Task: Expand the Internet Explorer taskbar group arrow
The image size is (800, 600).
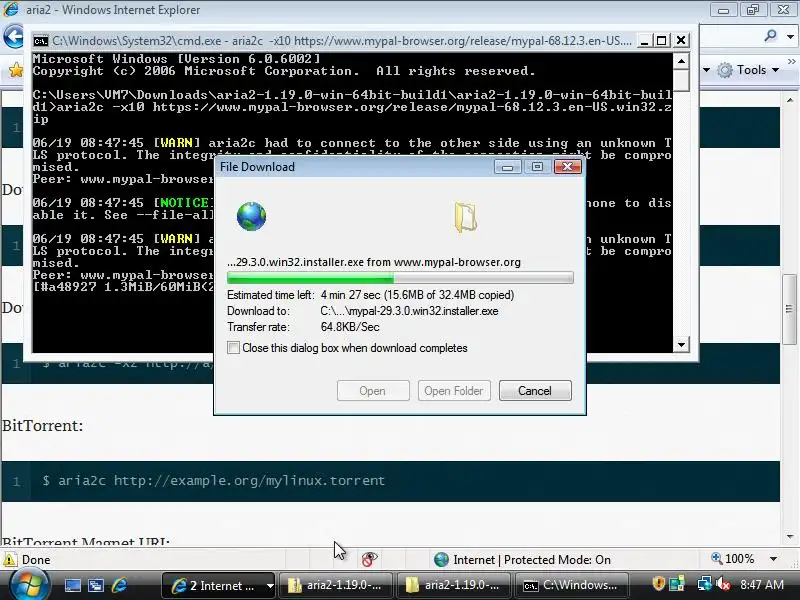Action: coord(270,586)
